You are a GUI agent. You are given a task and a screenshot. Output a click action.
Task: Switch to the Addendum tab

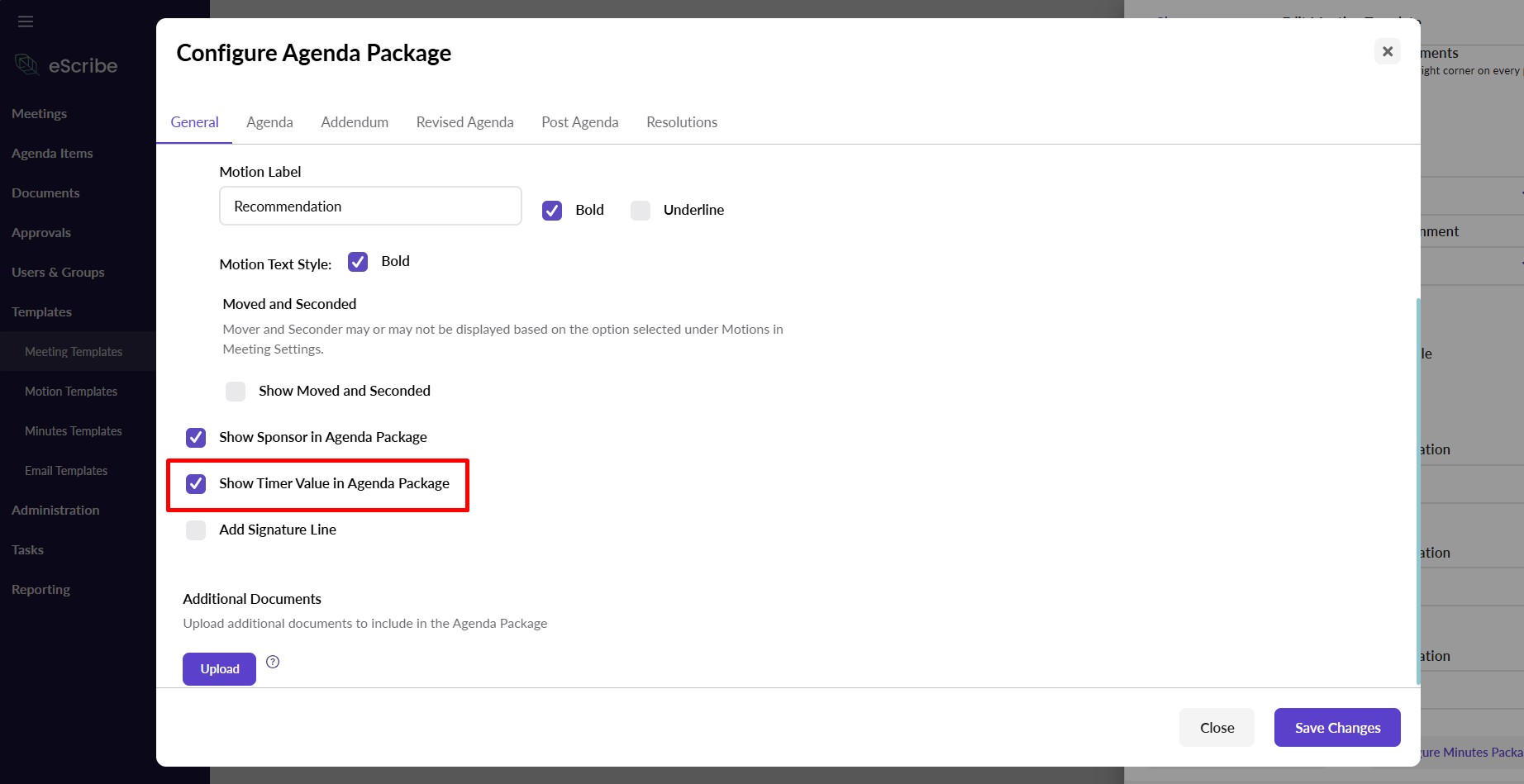click(x=355, y=122)
